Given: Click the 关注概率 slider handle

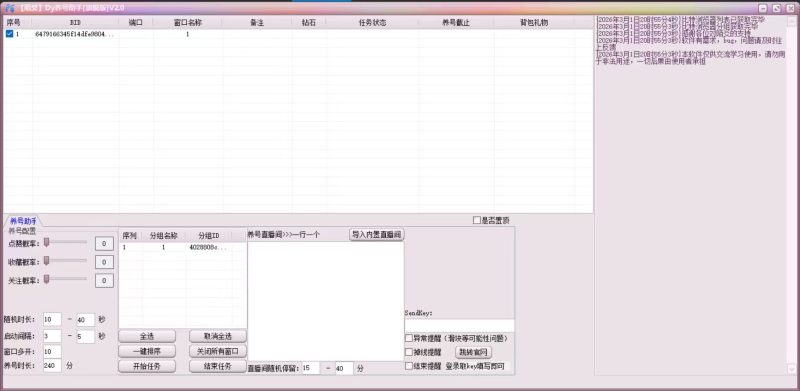Looking at the screenshot, I should coord(46,279).
